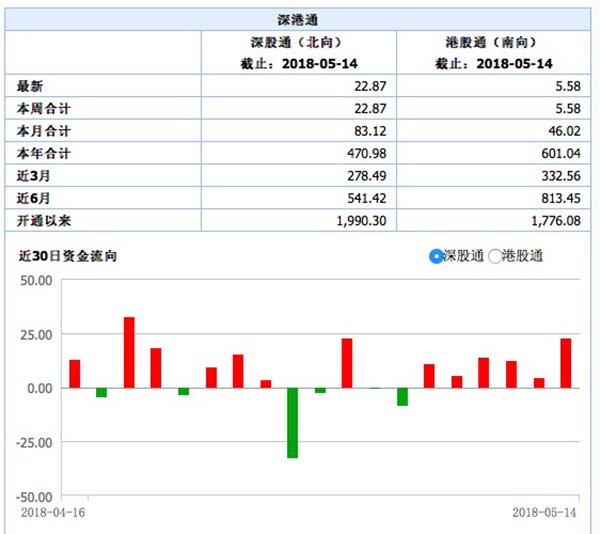
Task: Click the value 813.45 in 近6月 row
Action: (x=561, y=198)
